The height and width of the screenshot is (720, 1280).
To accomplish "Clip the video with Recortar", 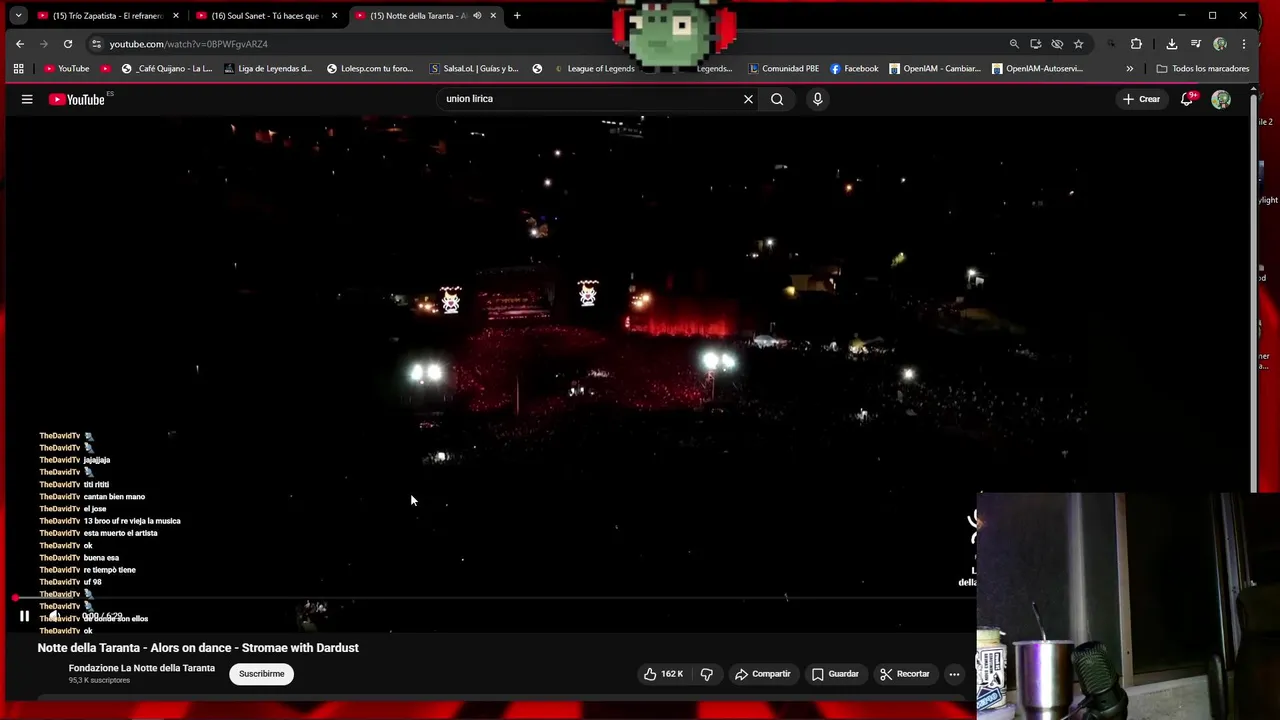I will (904, 674).
